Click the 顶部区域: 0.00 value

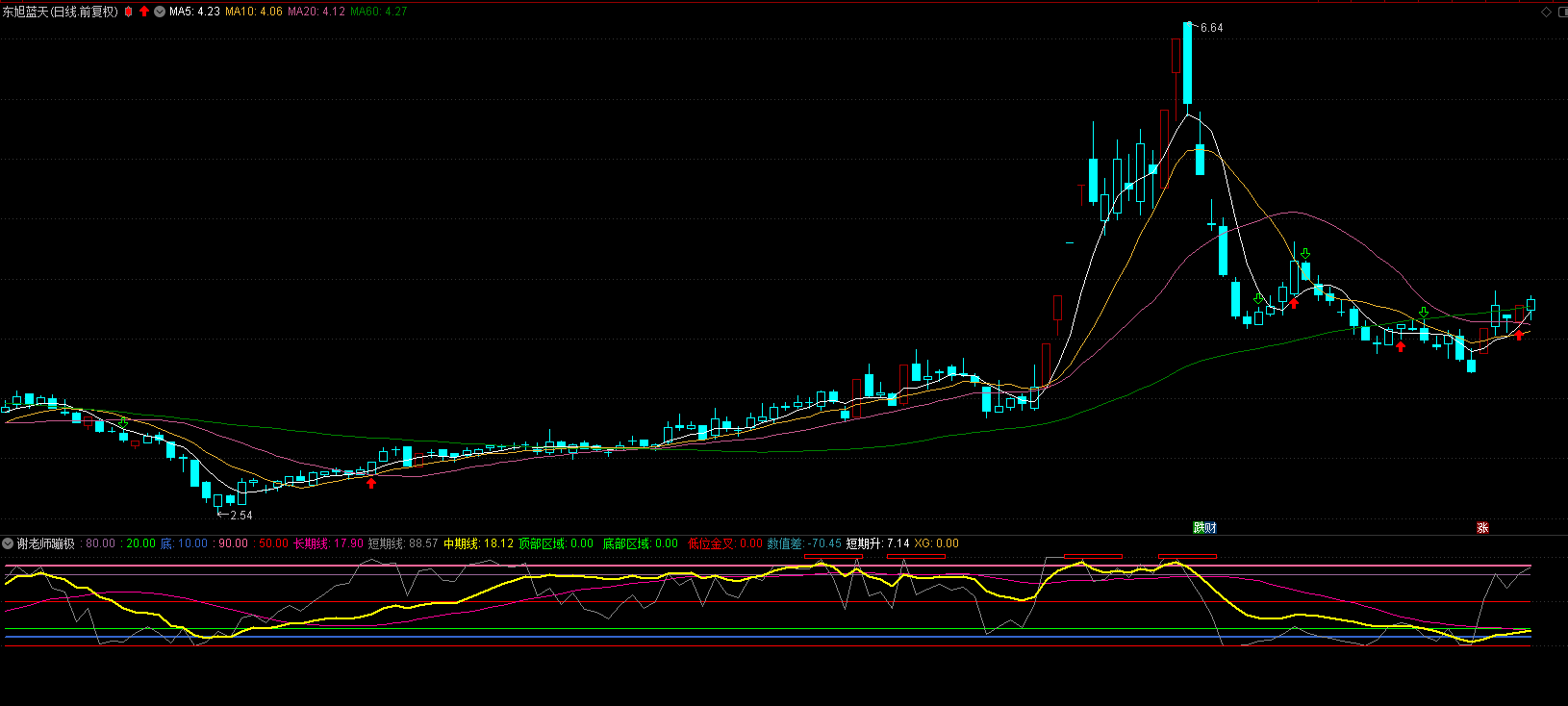556,543
